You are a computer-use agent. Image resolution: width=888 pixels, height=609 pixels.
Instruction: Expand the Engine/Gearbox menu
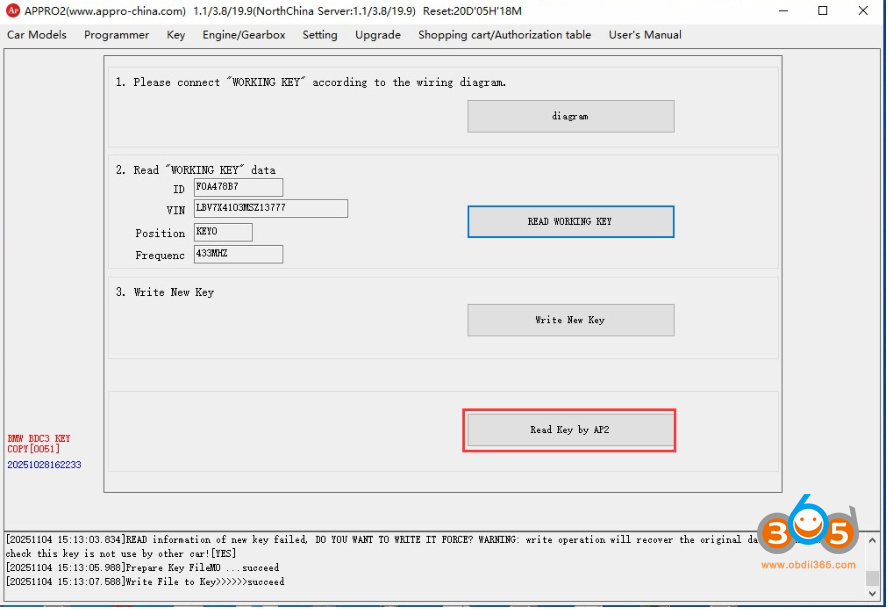click(x=243, y=35)
